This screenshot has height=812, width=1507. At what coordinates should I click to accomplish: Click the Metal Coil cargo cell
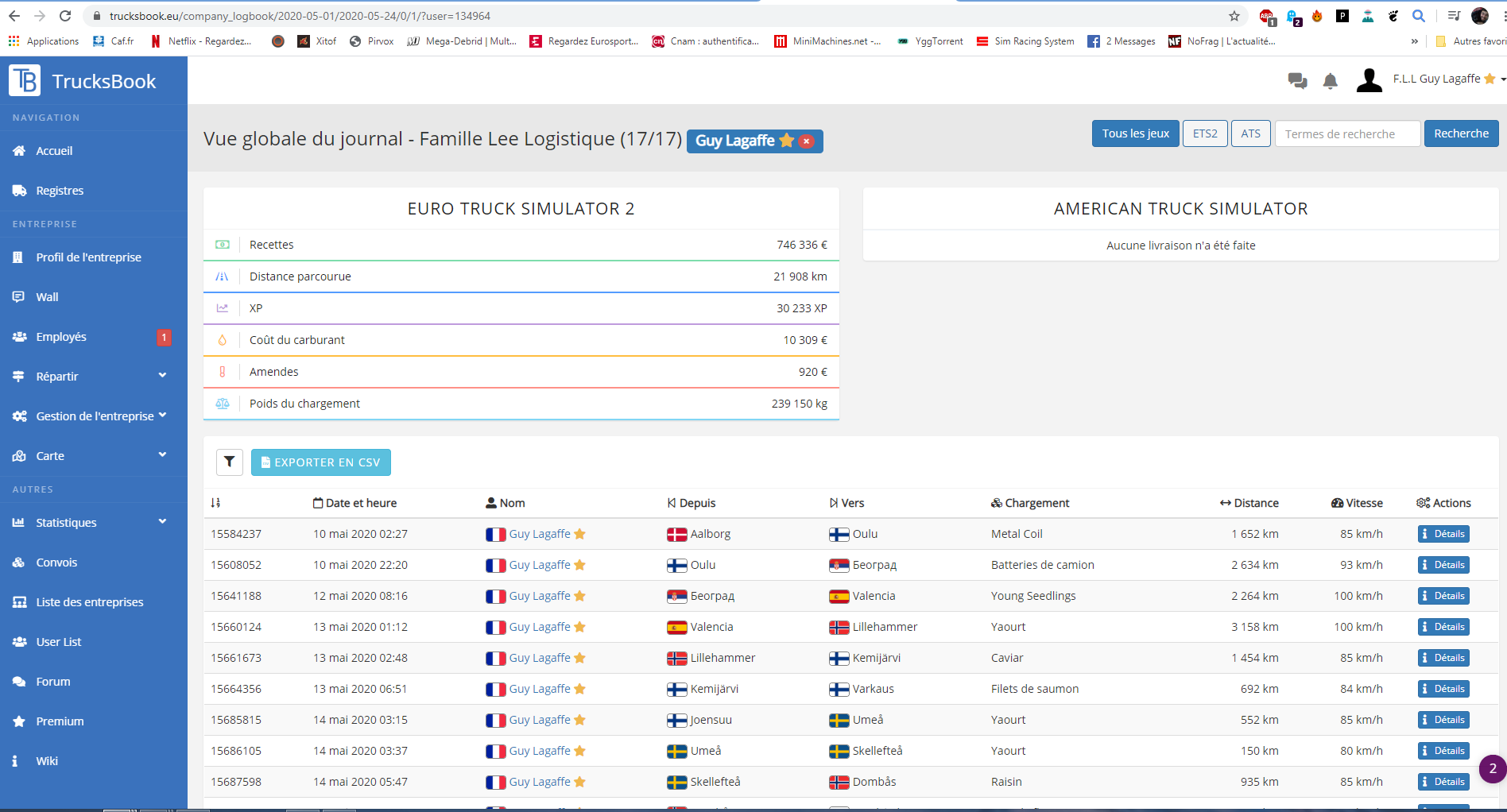[1017, 534]
